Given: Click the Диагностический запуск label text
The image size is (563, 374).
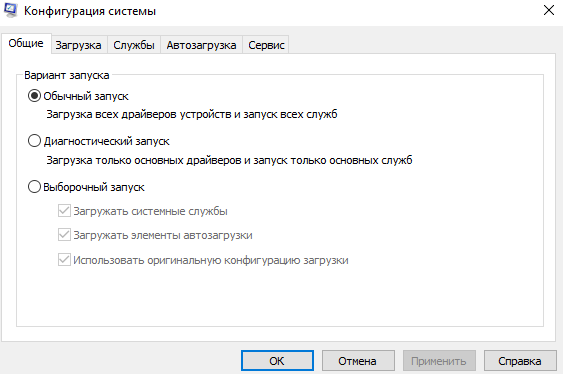Looking at the screenshot, I should point(106,141).
